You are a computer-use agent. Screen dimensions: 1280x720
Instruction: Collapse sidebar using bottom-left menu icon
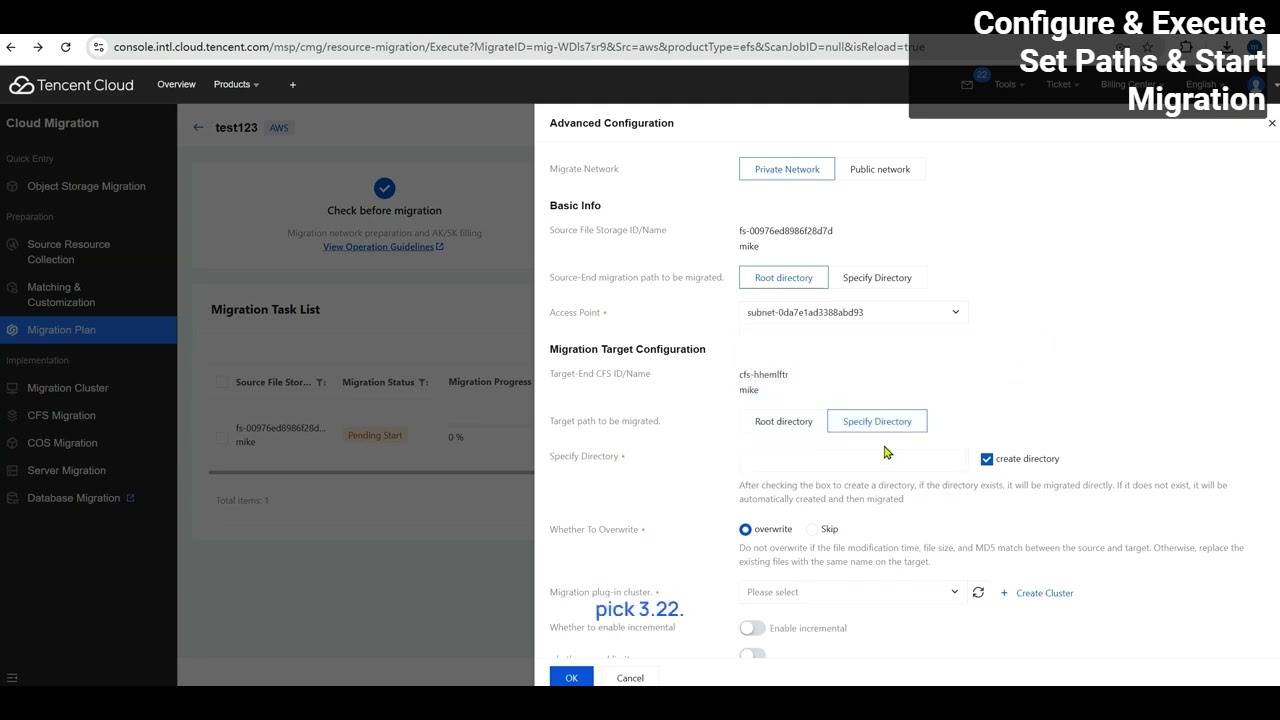point(12,678)
